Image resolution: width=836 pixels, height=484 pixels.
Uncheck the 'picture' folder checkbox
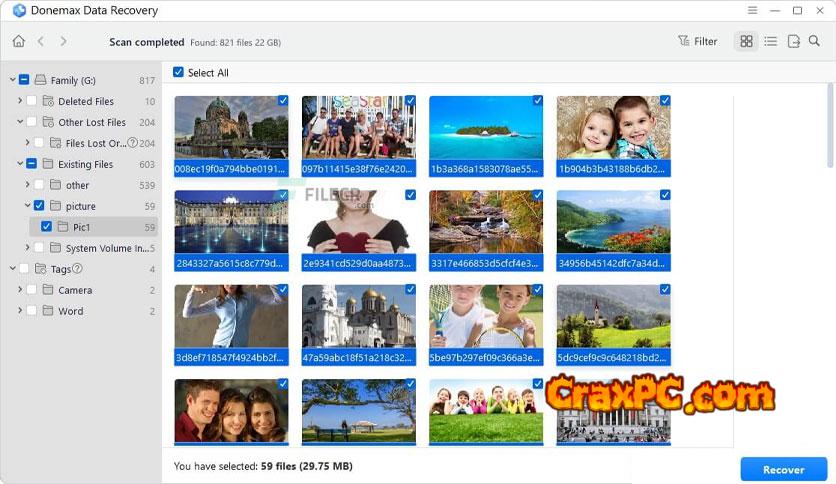pyautogui.click(x=39, y=206)
